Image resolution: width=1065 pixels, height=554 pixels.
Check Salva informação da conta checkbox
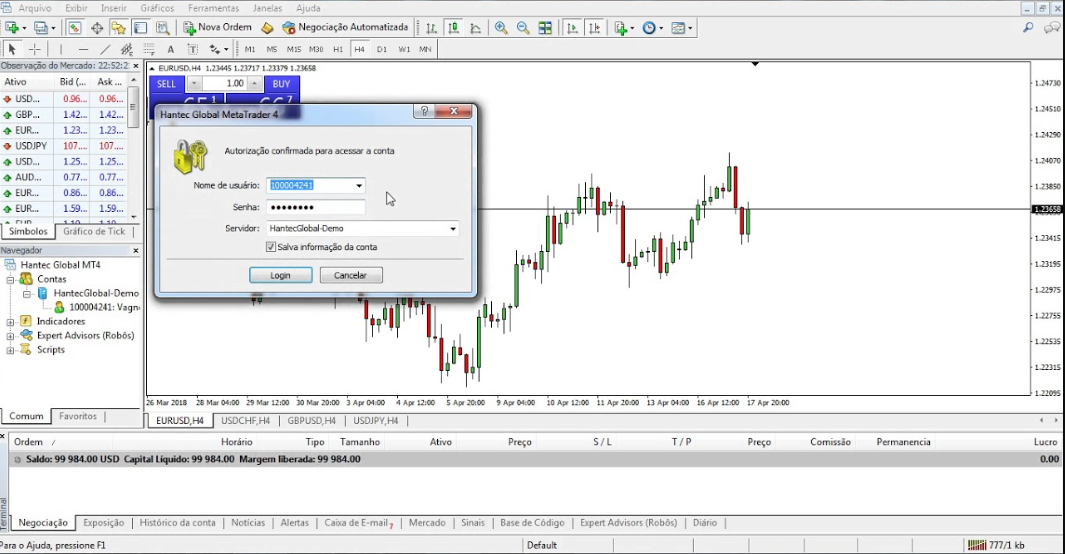click(x=271, y=247)
